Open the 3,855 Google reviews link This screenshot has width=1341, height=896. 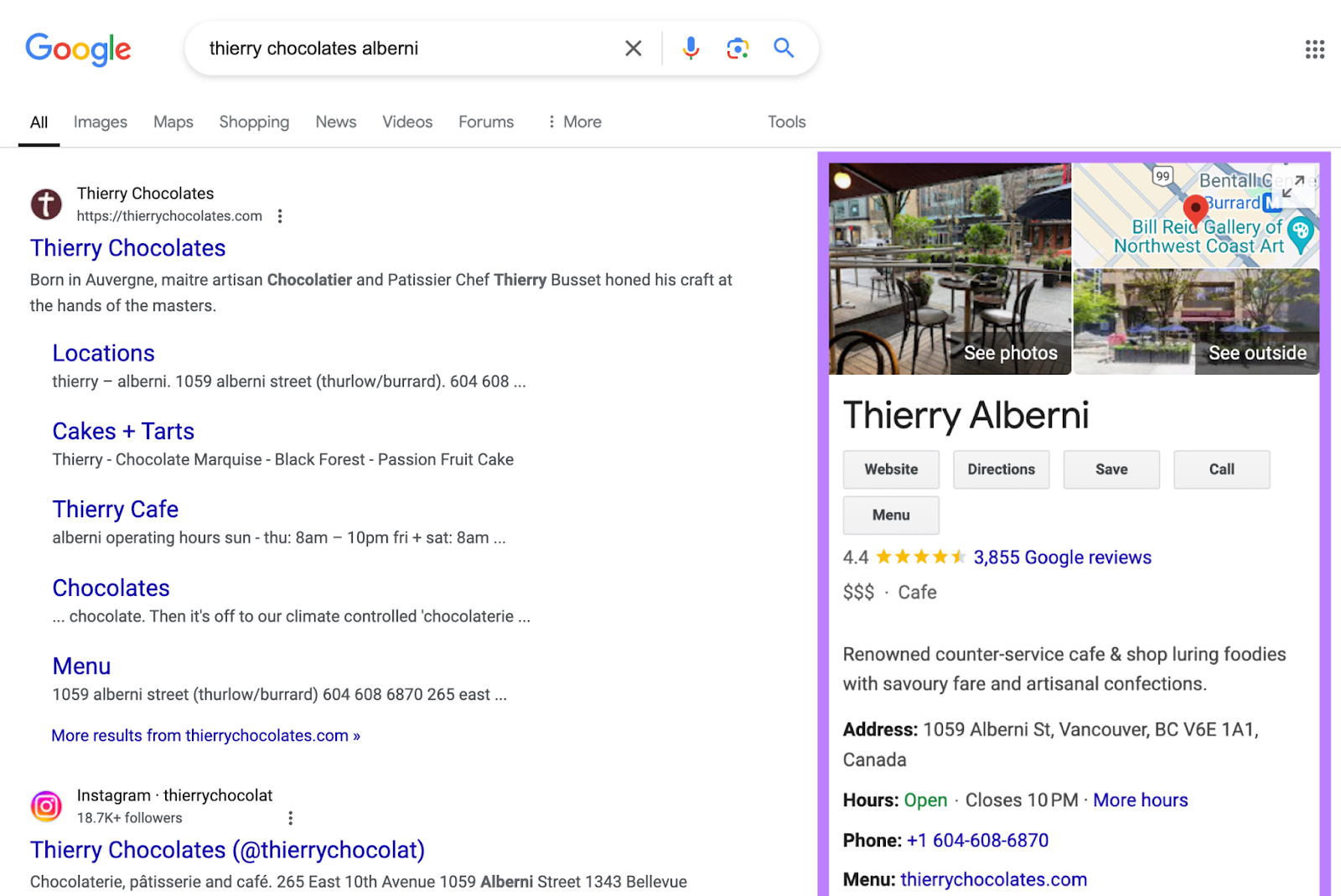tap(1062, 557)
